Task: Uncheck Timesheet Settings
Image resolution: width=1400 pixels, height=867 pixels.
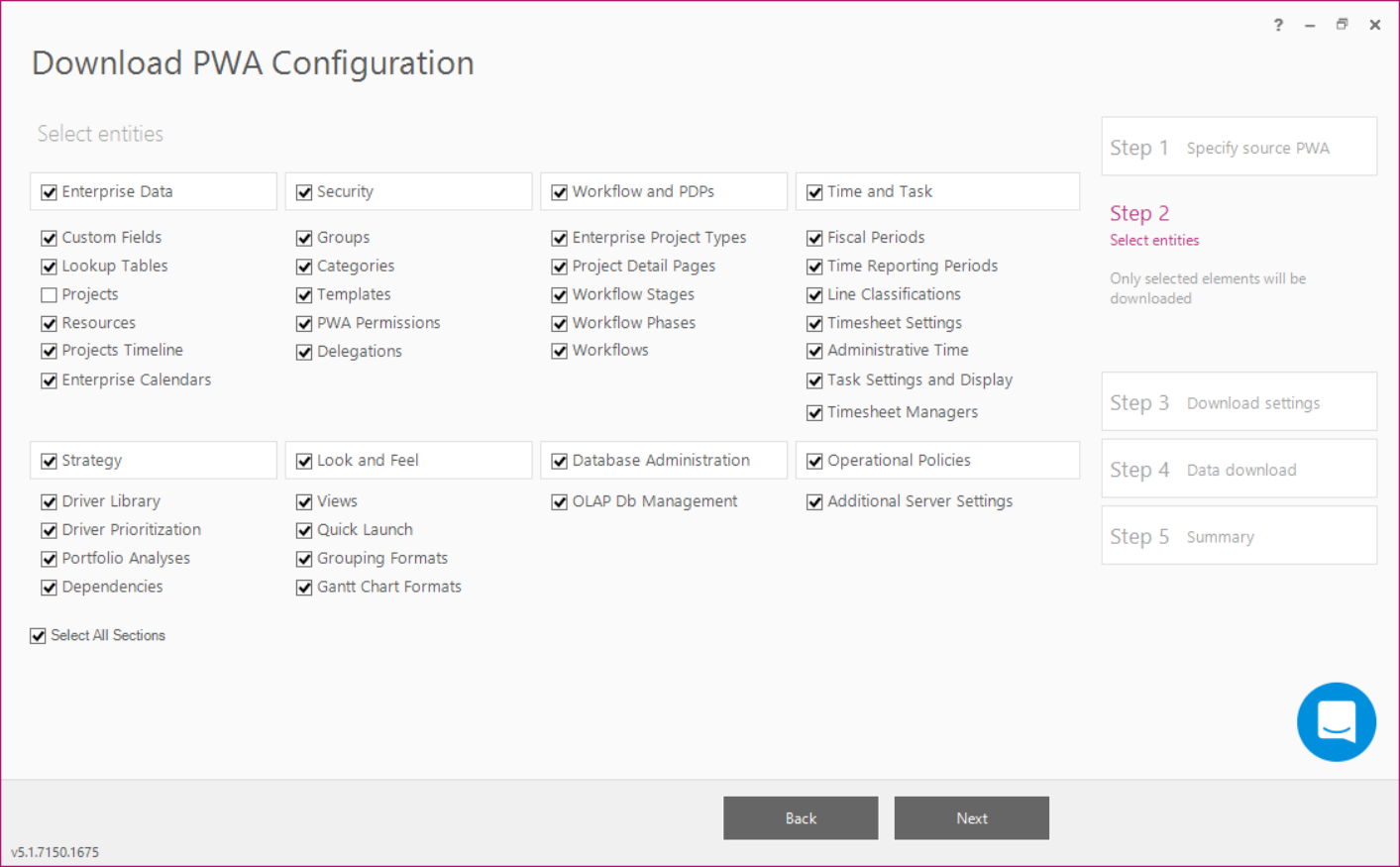Action: (x=814, y=323)
